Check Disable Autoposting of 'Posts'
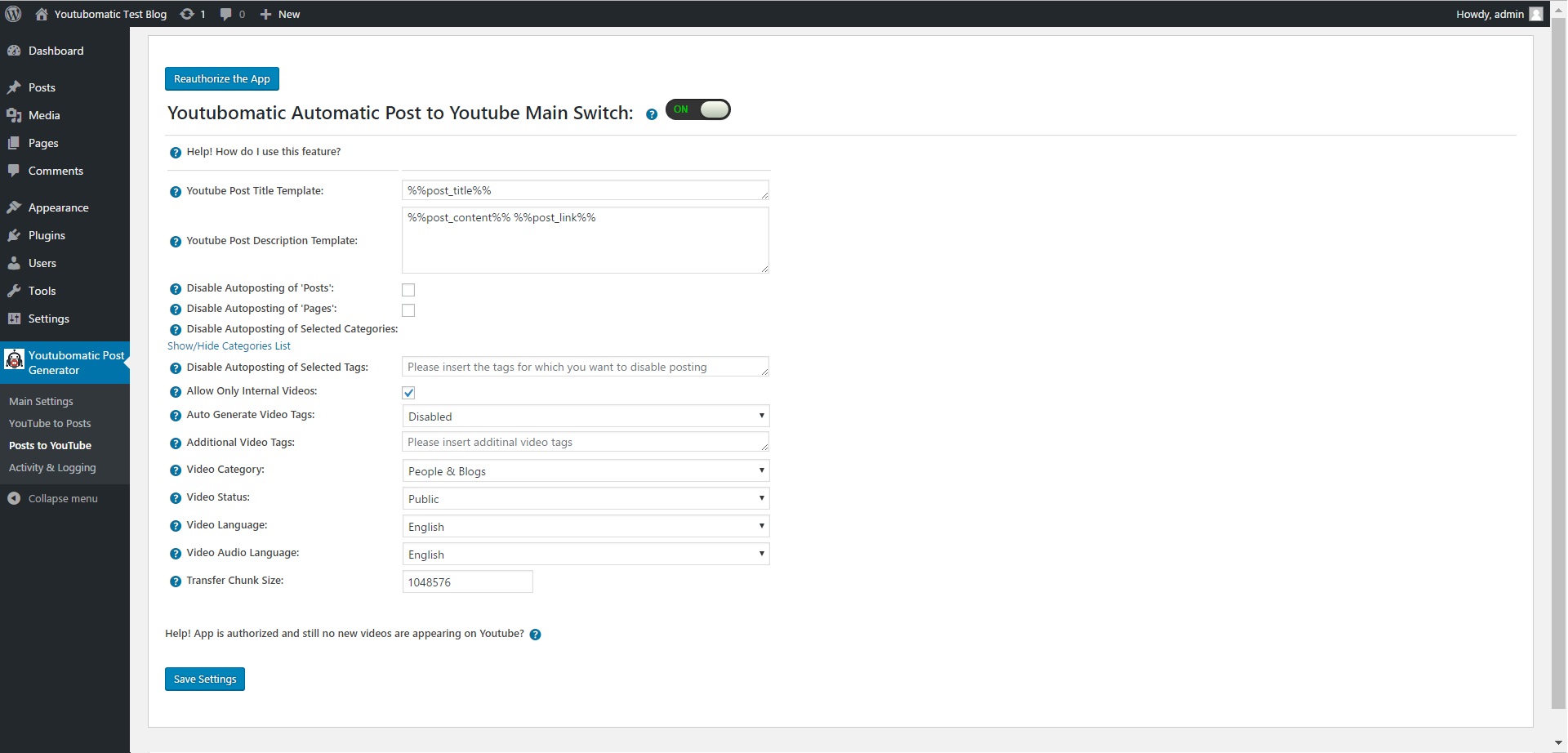The image size is (1568, 753). pos(408,289)
